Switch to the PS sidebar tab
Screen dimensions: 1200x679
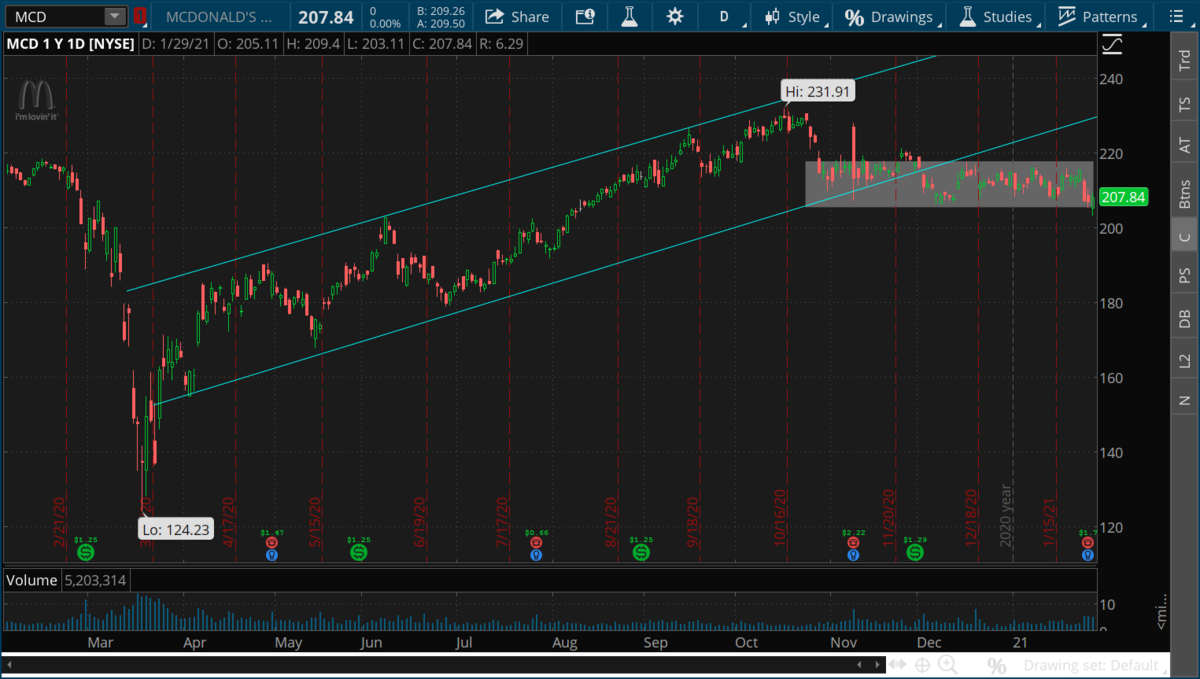click(x=1184, y=275)
